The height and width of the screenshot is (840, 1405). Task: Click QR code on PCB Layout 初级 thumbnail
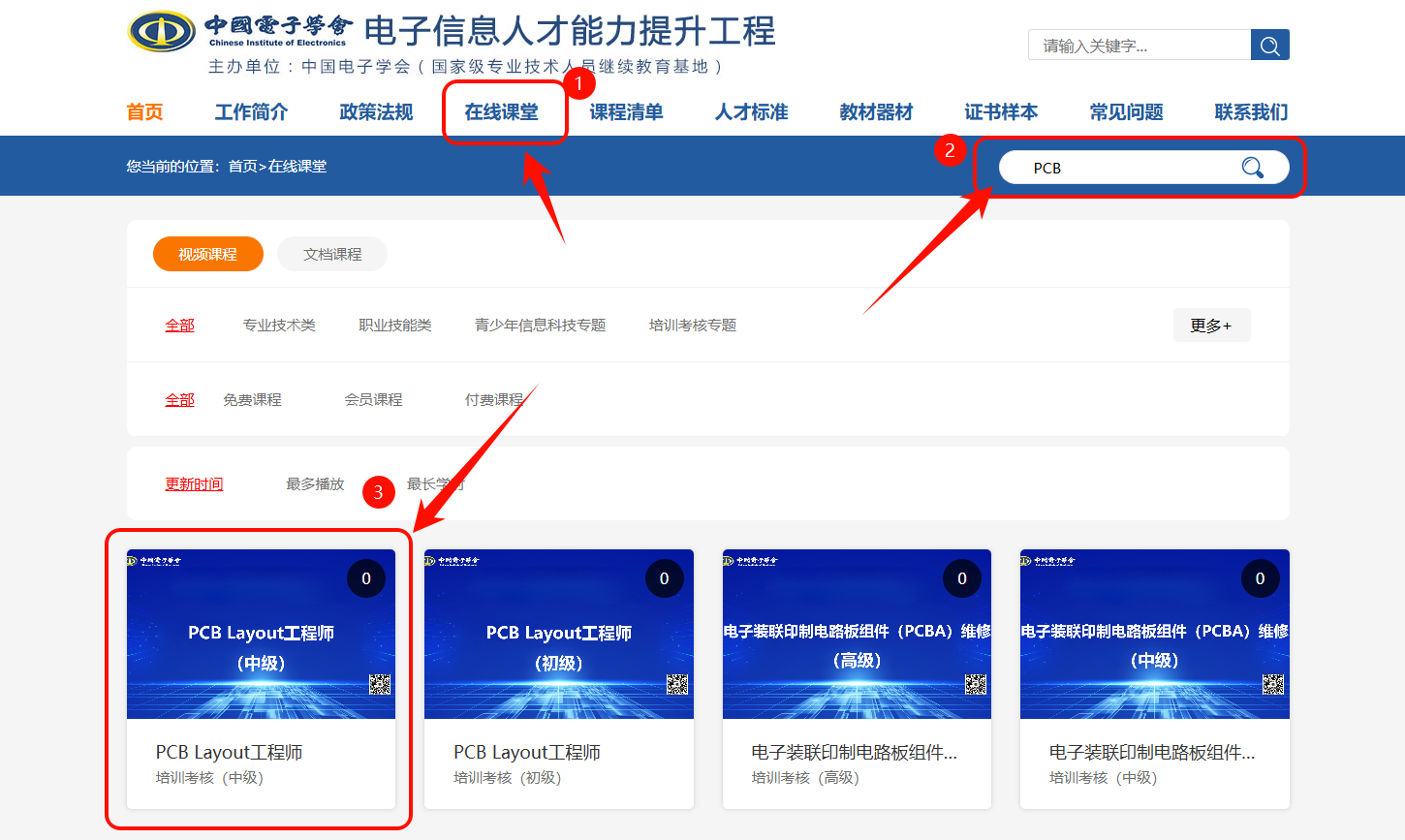[x=677, y=685]
